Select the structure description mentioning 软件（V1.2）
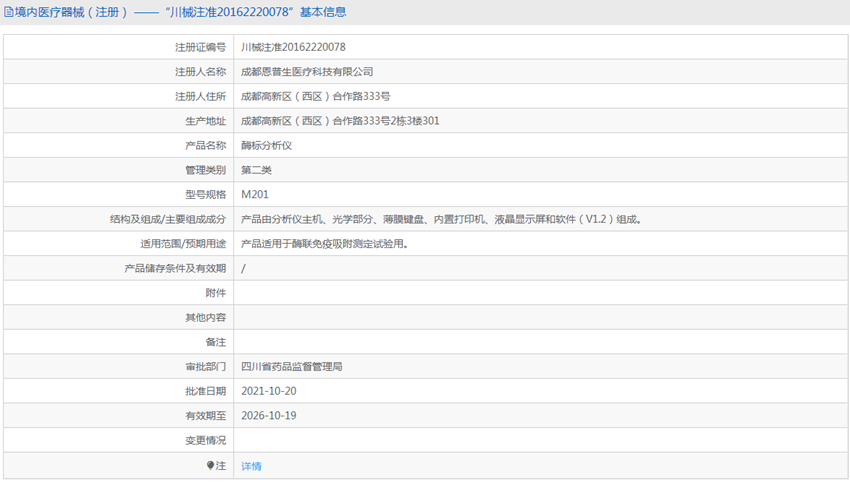The width and height of the screenshot is (850, 482). [441, 219]
